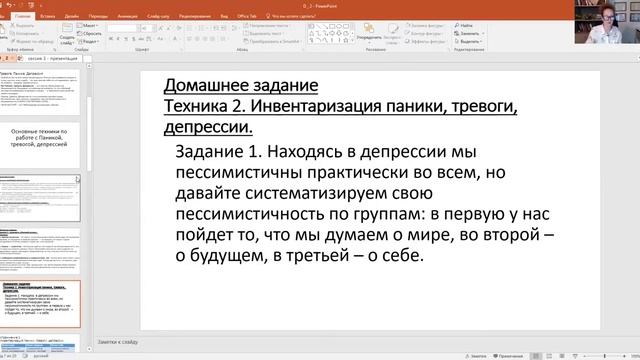Viewport: 640px width, 360px height.
Task: Convert text to SmartArt
Action: coord(272,42)
